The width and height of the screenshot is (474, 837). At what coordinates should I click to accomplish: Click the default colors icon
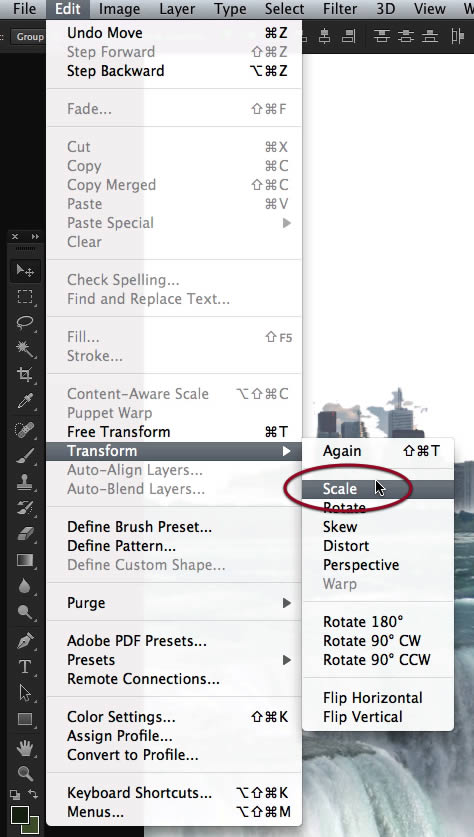pos(15,794)
